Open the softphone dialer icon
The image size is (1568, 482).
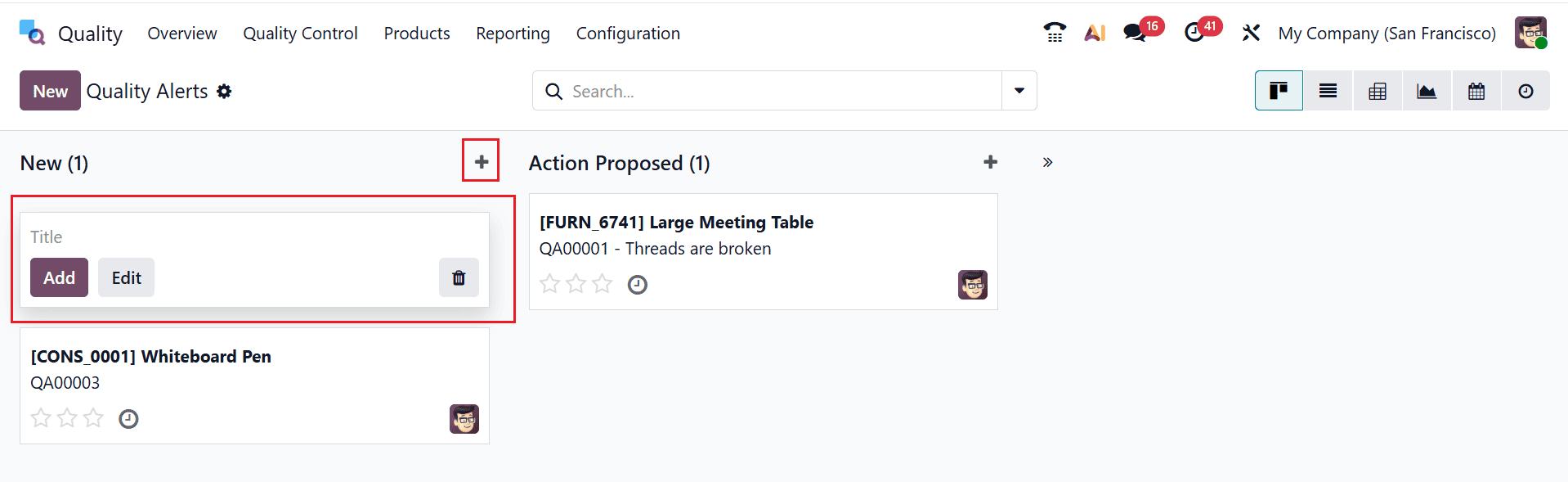pyautogui.click(x=1054, y=33)
